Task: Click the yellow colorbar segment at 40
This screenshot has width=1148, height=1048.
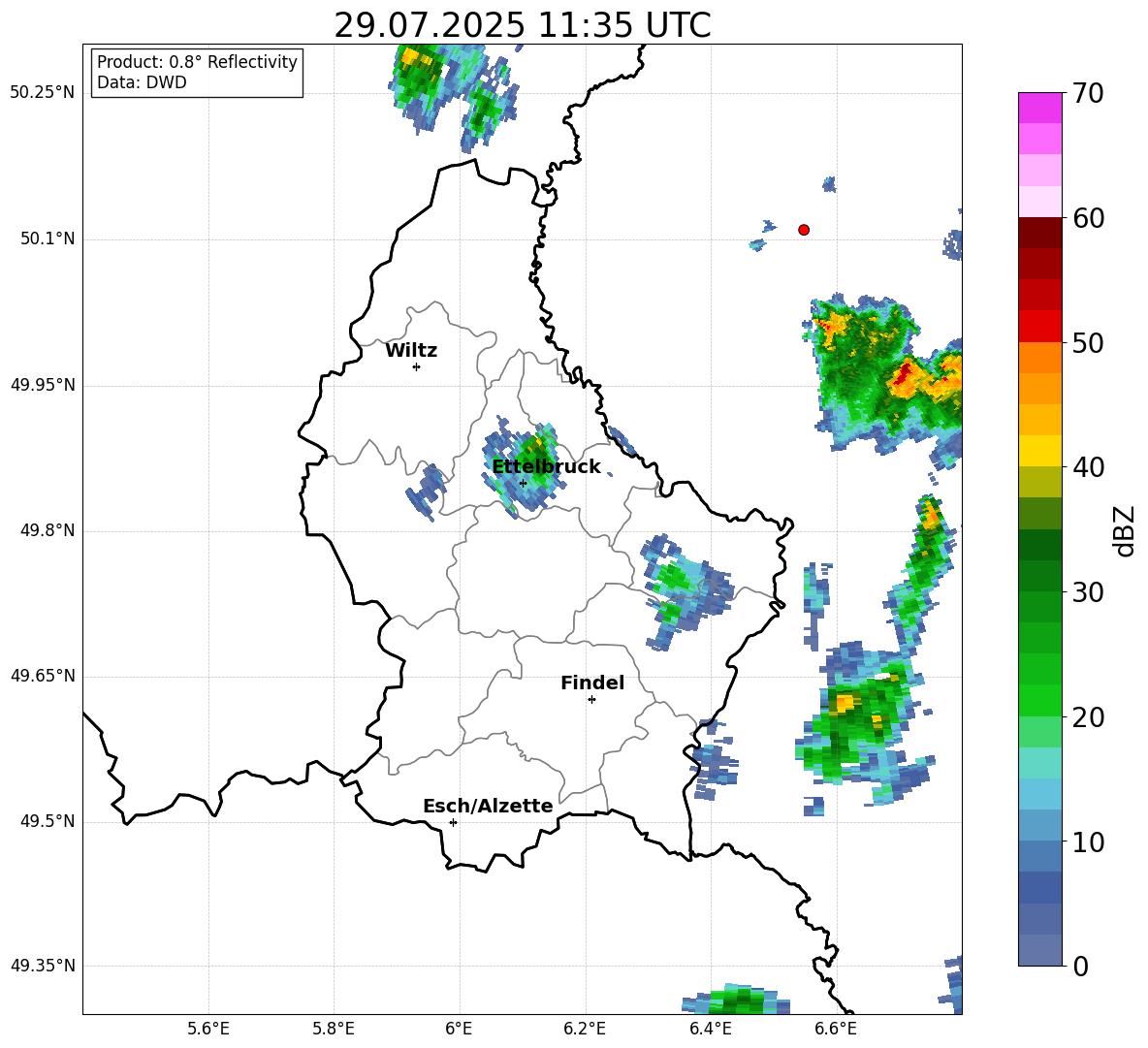Action: [1039, 451]
